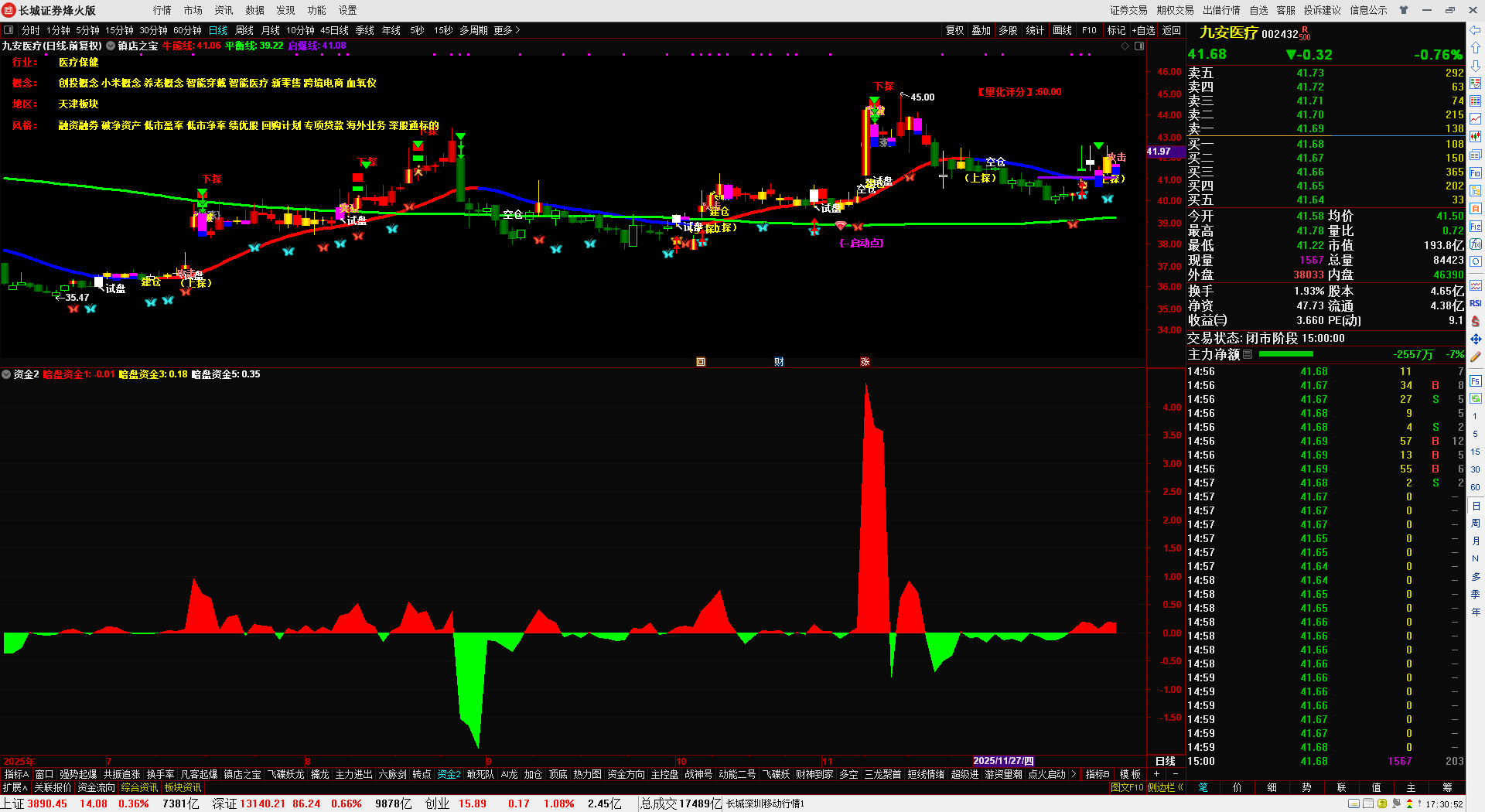Screen dimensions: 1485x812
Task: Switch chart period to 月线
Action: point(271,30)
